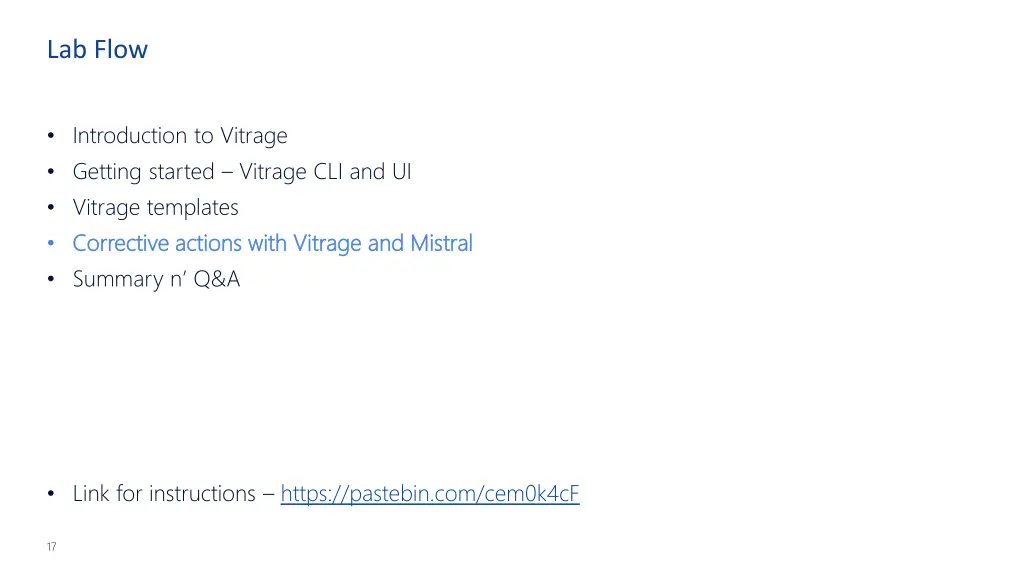Click the bullet dot before 'Introduction to Vitrage'
Viewport: 1024px width, 576px height.
[x=51, y=136]
